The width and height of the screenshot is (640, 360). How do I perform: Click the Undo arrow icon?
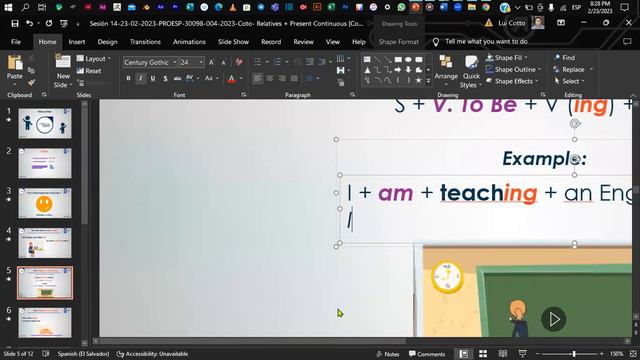29,24
